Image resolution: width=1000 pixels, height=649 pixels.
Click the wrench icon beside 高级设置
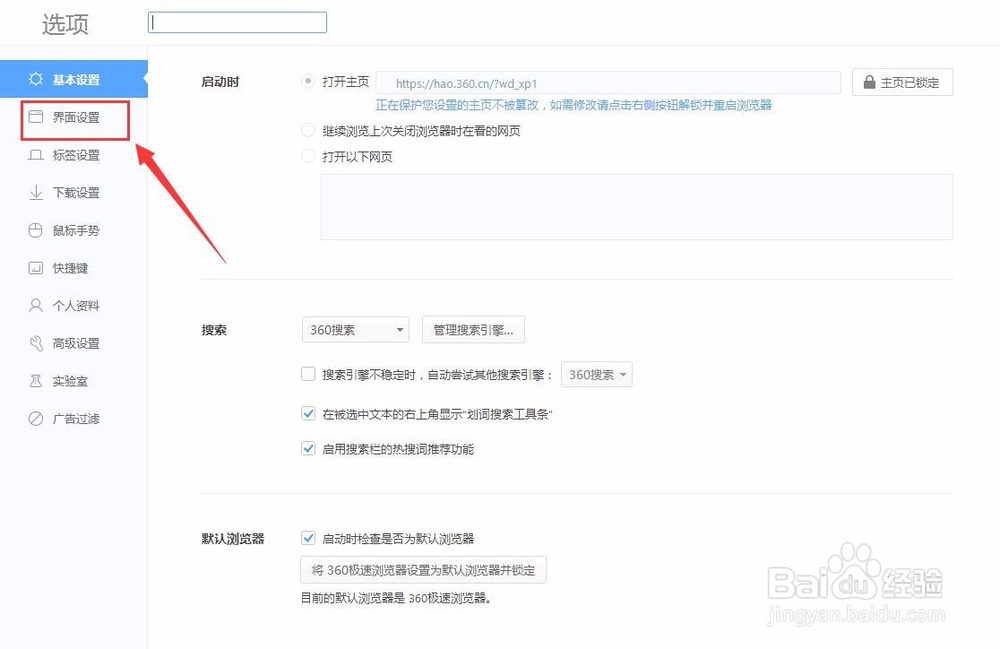[36, 343]
